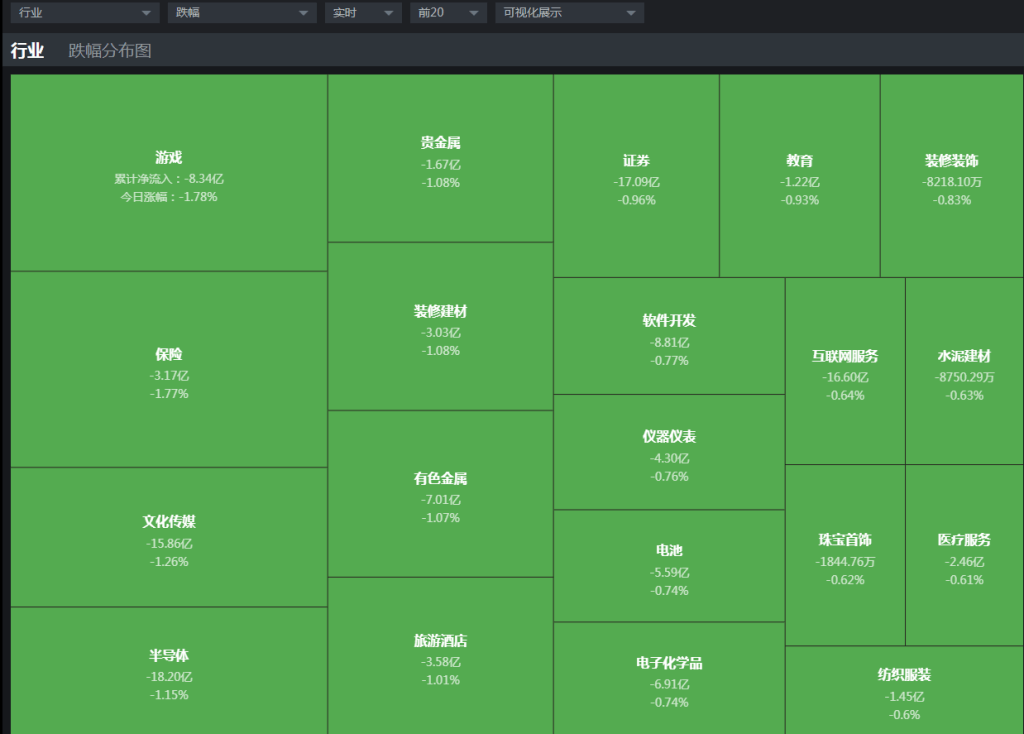Open the 装修建材 sector tile
Image resolution: width=1024 pixels, height=734 pixels.
click(440, 327)
